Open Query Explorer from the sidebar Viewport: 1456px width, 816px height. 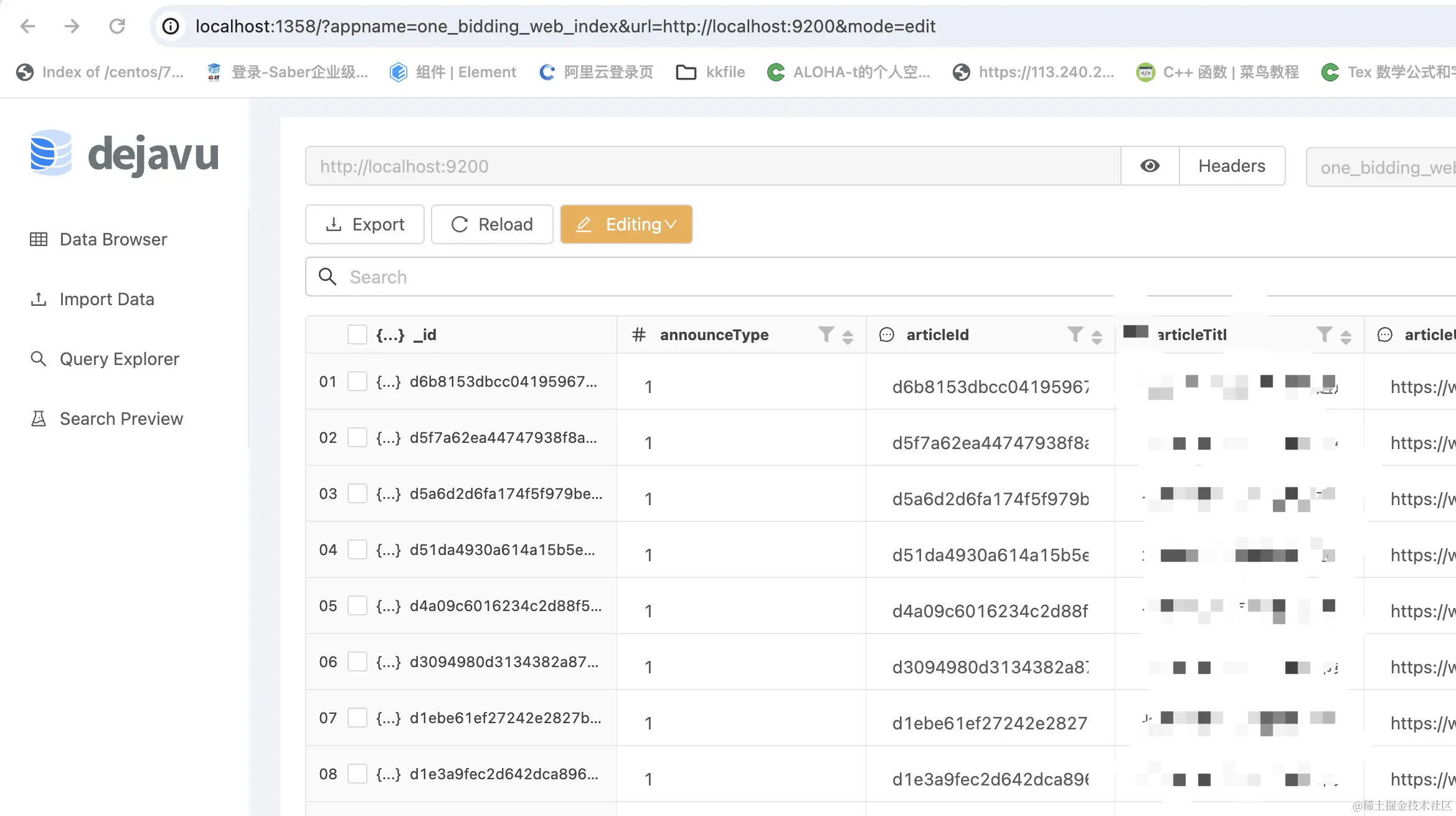pyautogui.click(x=119, y=359)
